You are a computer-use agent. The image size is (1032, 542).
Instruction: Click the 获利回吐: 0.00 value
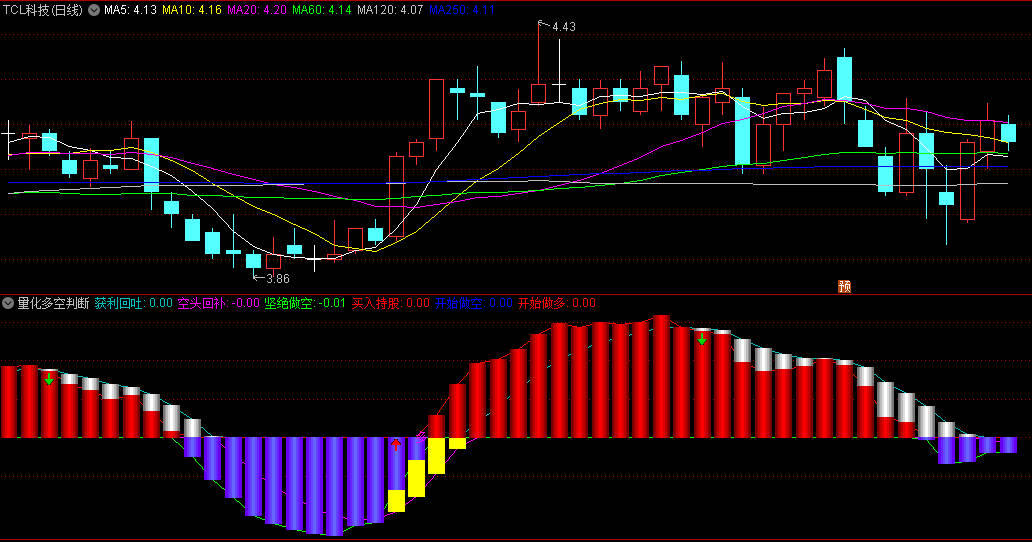[x=134, y=303]
